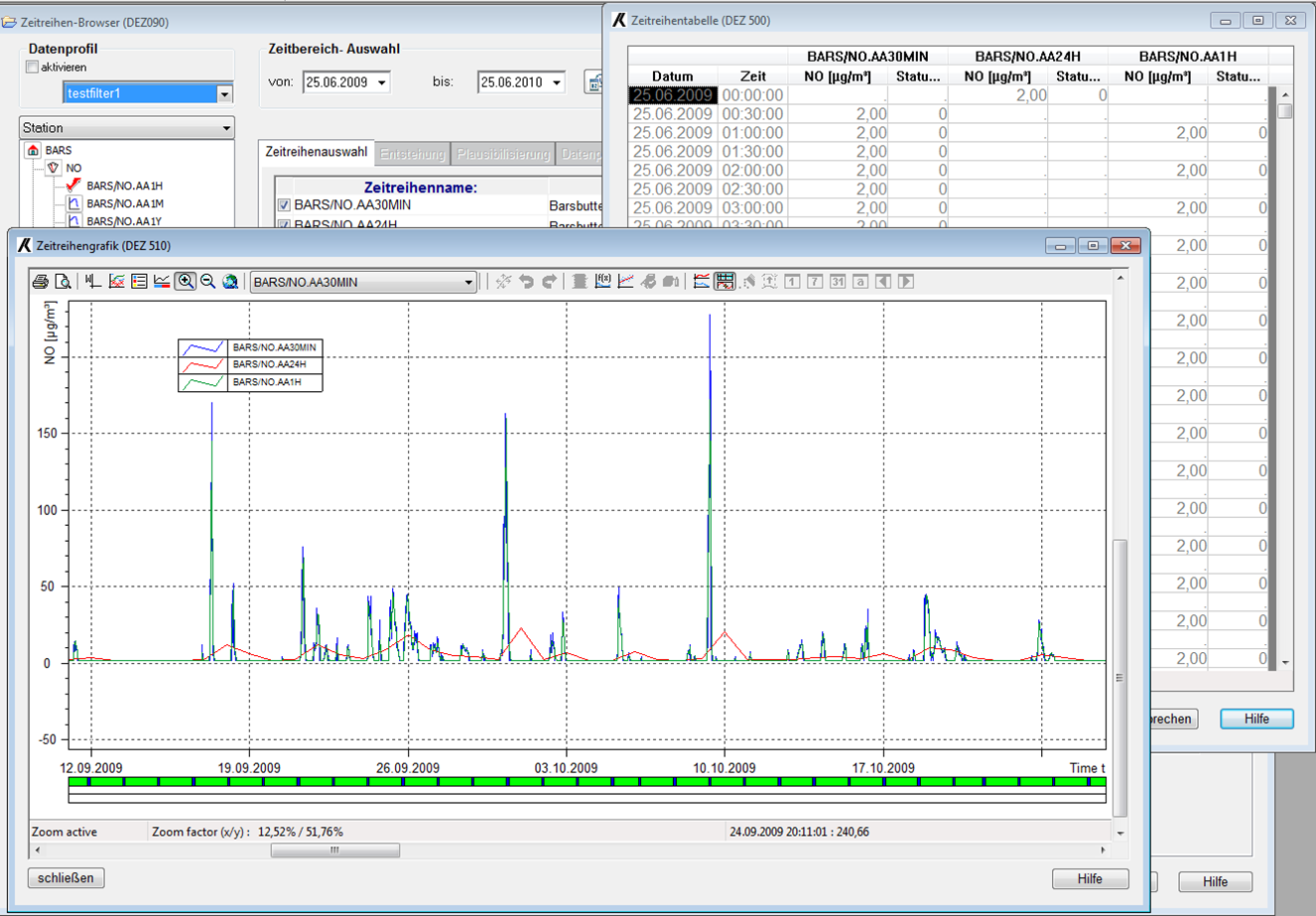Click the greyed stack icon after redo
The height and width of the screenshot is (916, 1316).
(x=580, y=282)
